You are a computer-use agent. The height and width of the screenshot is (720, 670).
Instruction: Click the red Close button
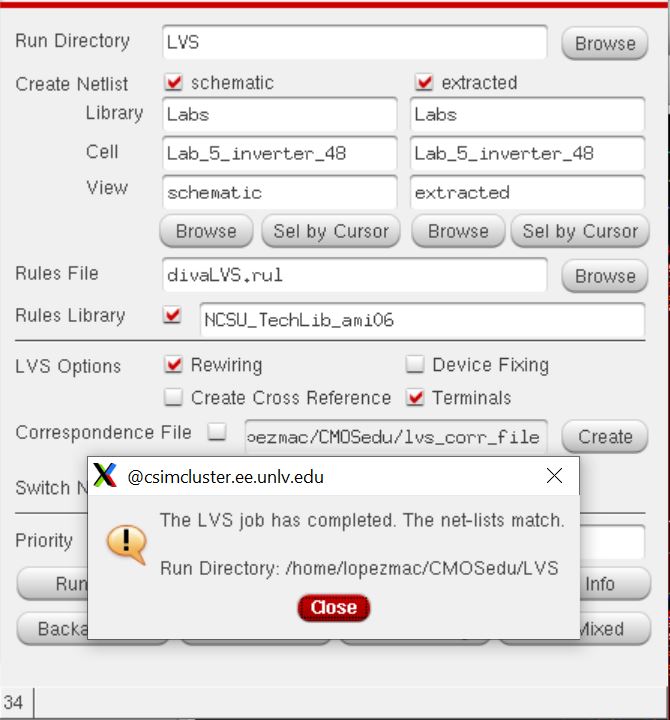tap(333, 608)
